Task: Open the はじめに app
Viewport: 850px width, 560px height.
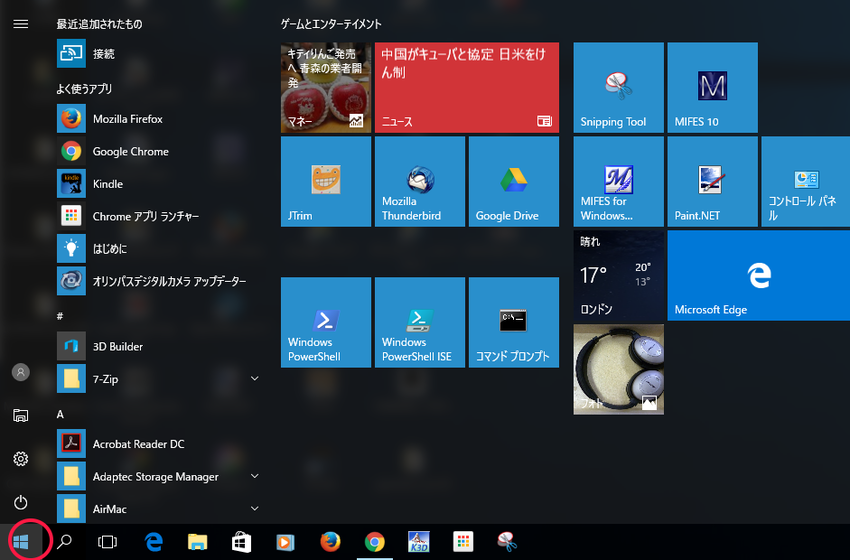Action: pyautogui.click(x=157, y=249)
